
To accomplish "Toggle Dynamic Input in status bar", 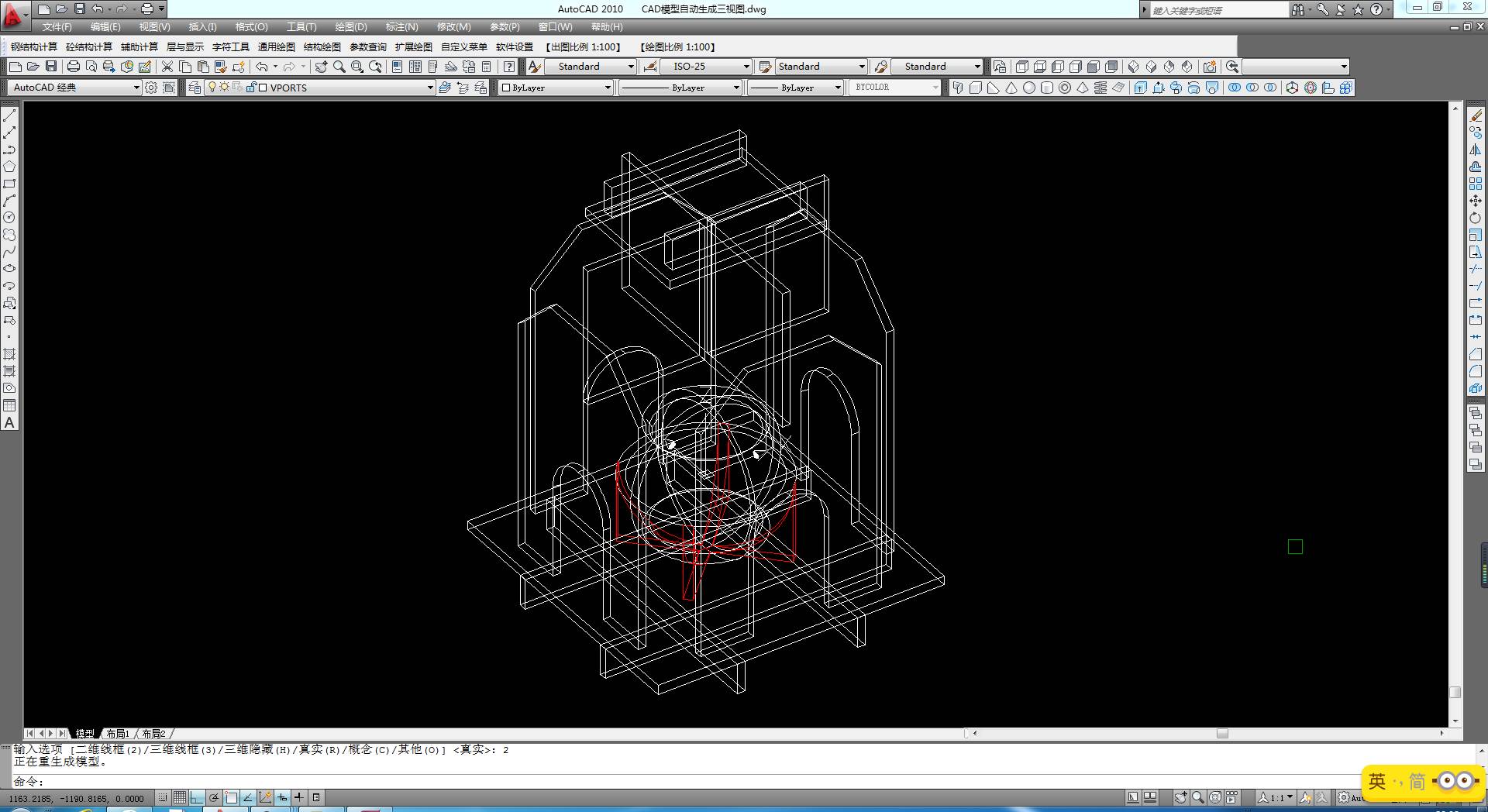I will click(x=282, y=797).
